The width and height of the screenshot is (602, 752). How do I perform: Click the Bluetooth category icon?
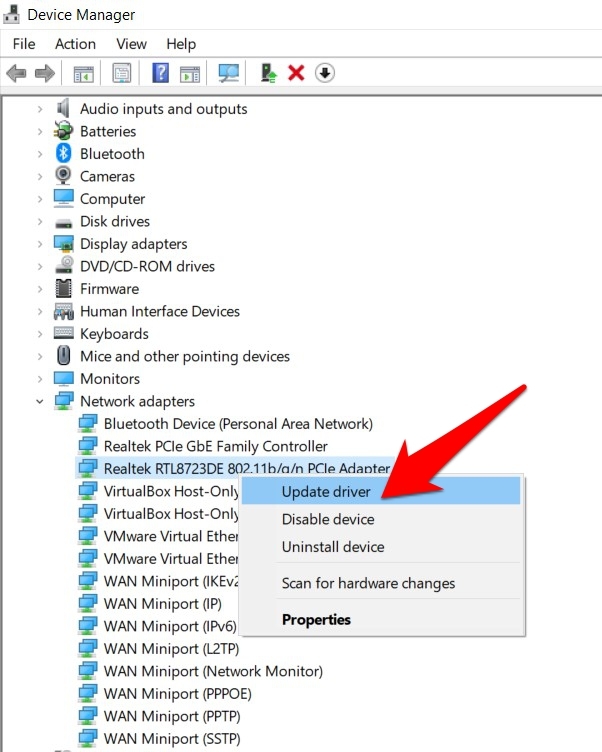(63, 153)
